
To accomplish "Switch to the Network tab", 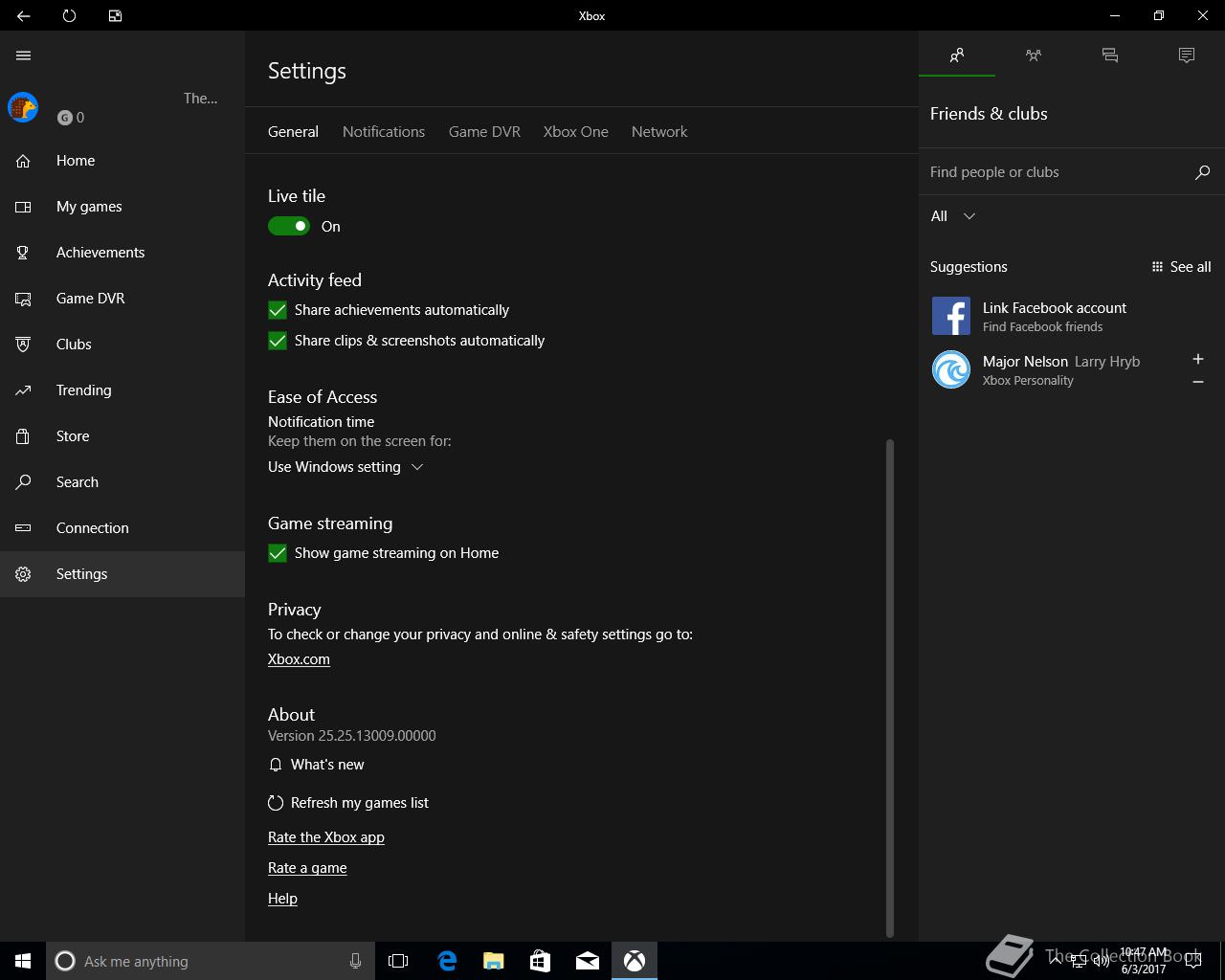I will click(659, 132).
